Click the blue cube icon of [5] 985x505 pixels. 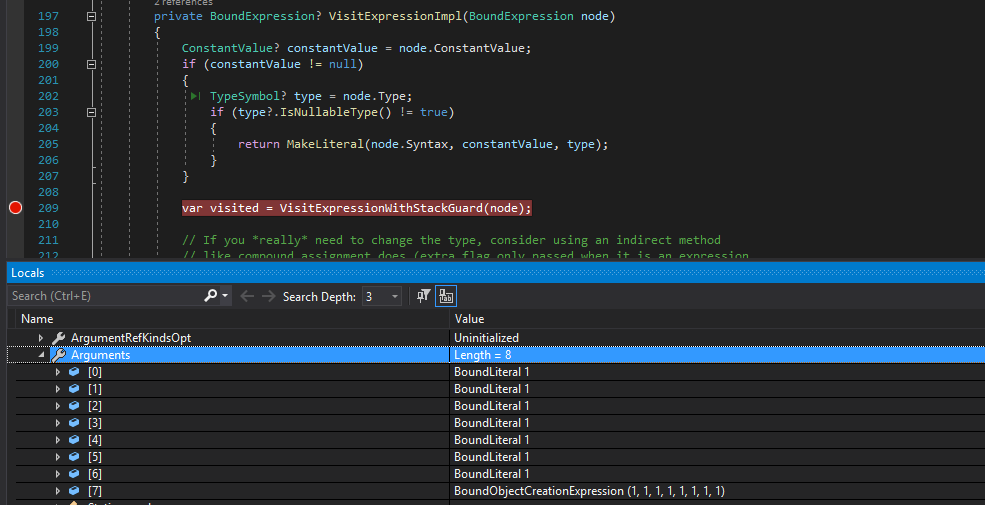pos(74,457)
